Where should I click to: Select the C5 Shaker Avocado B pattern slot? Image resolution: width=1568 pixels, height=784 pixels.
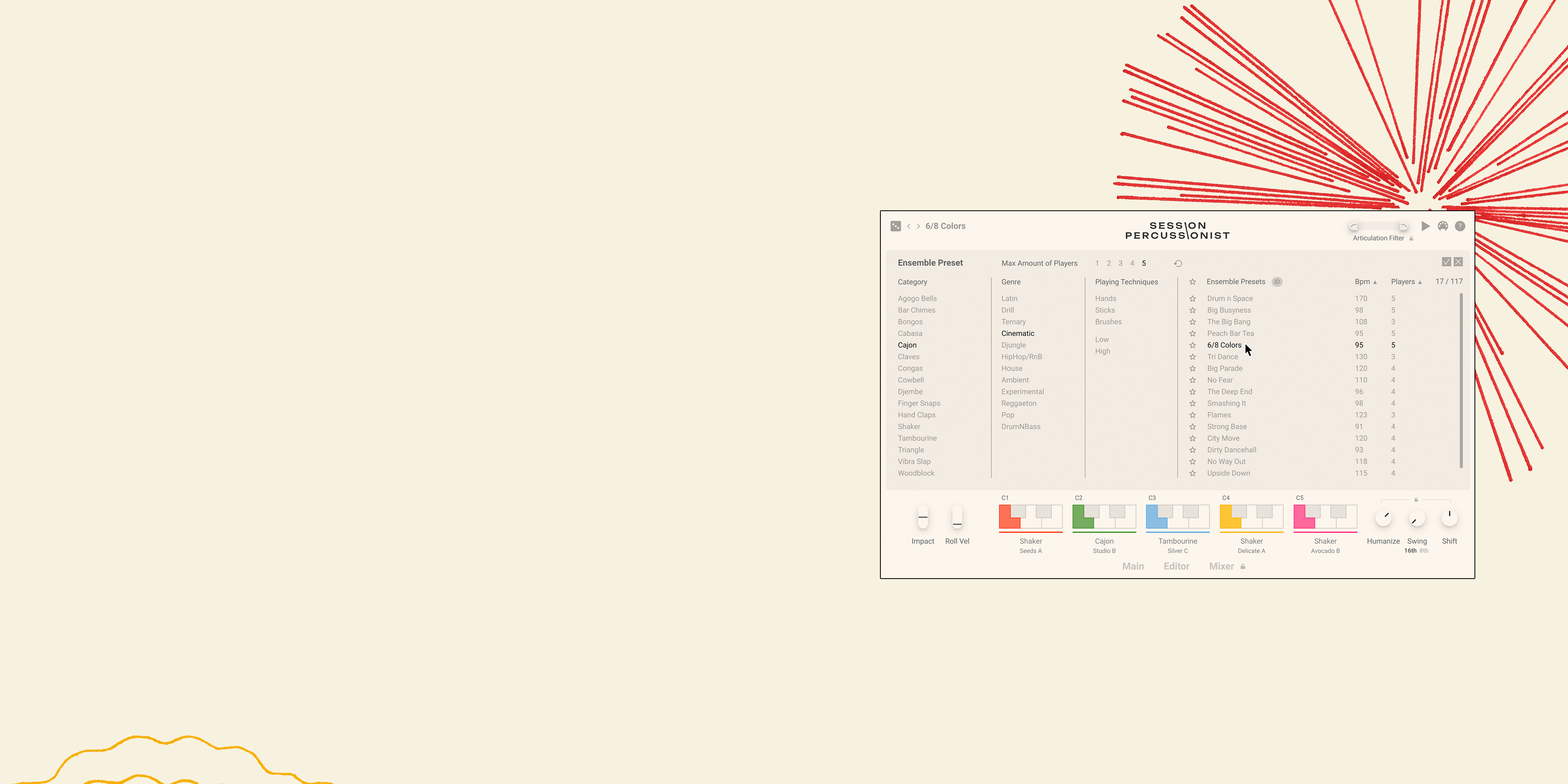(x=1325, y=517)
